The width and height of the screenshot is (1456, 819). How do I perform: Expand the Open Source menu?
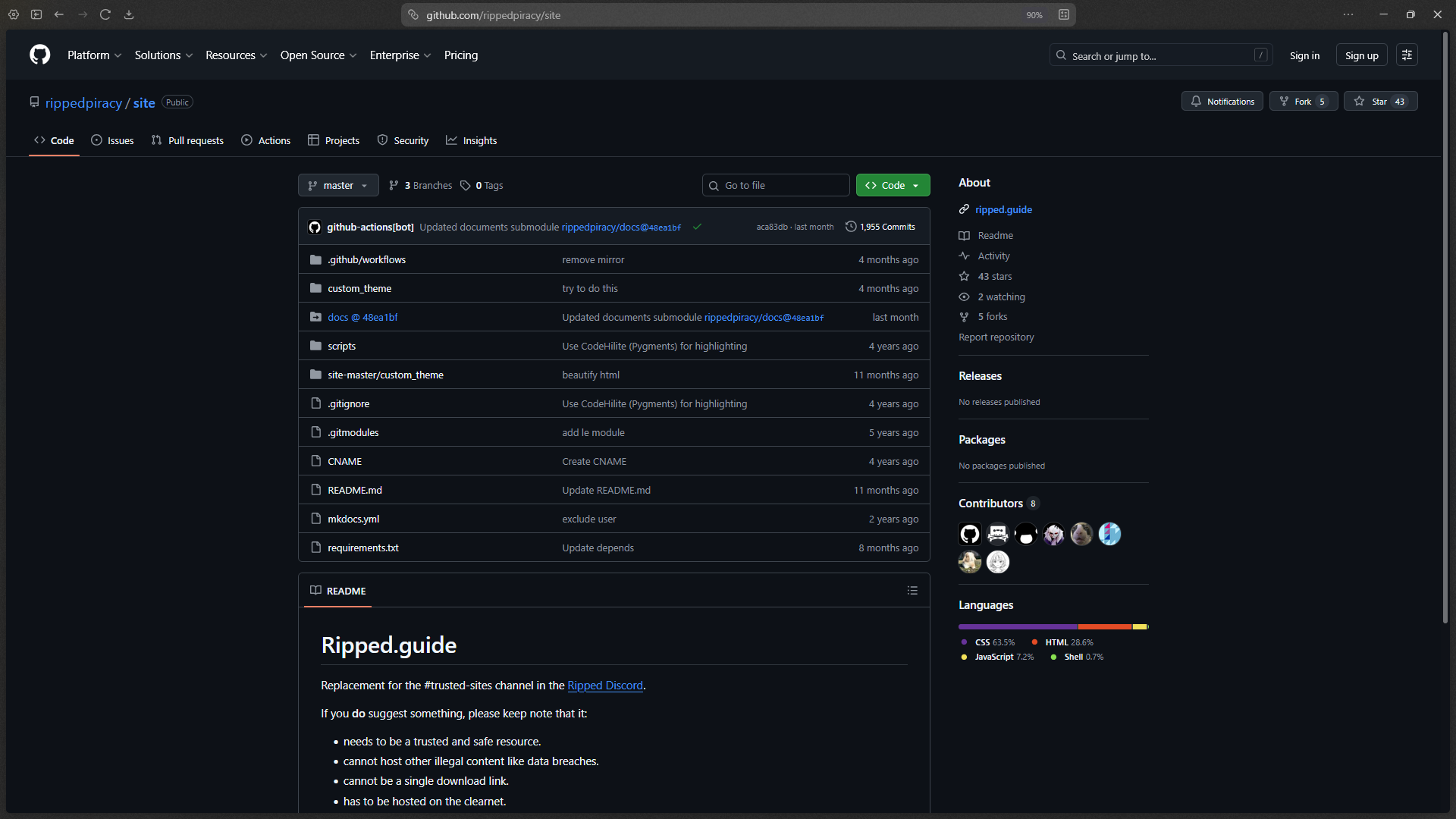(x=318, y=55)
